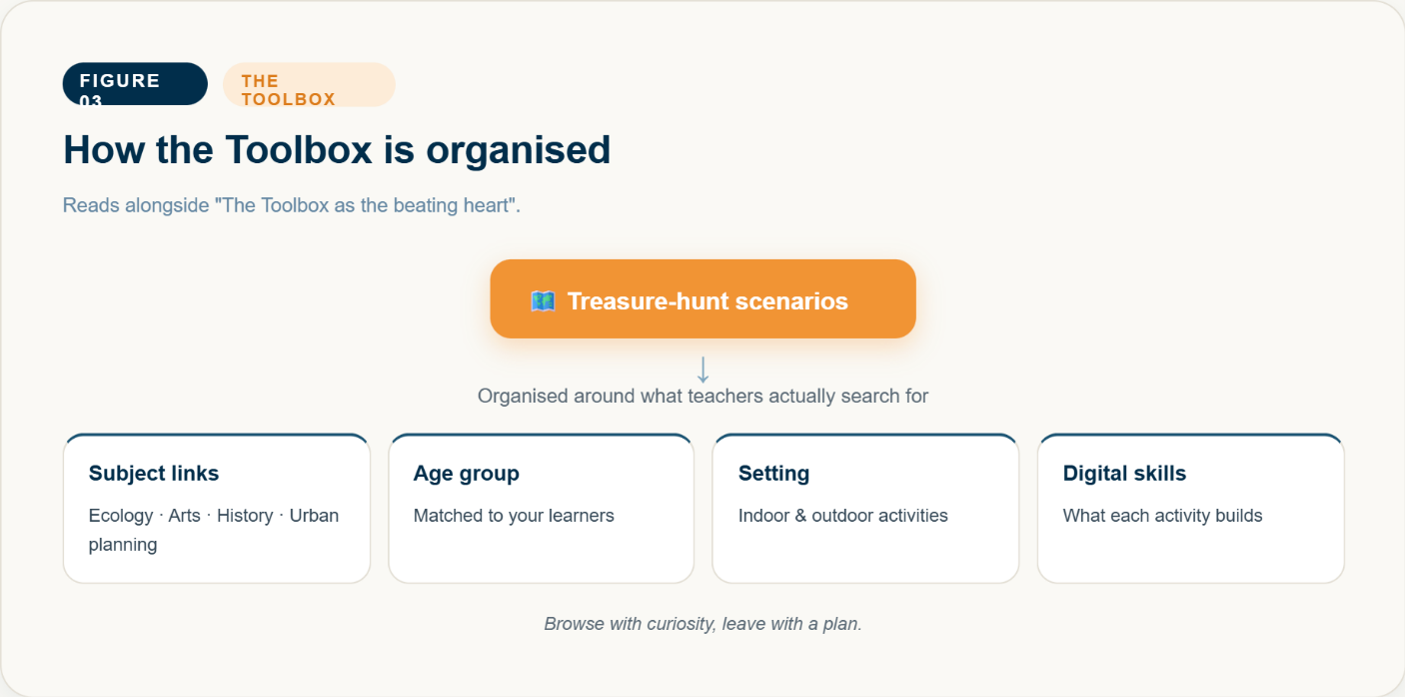Open the Age group card
The height and width of the screenshot is (697, 1405).
tap(541, 508)
